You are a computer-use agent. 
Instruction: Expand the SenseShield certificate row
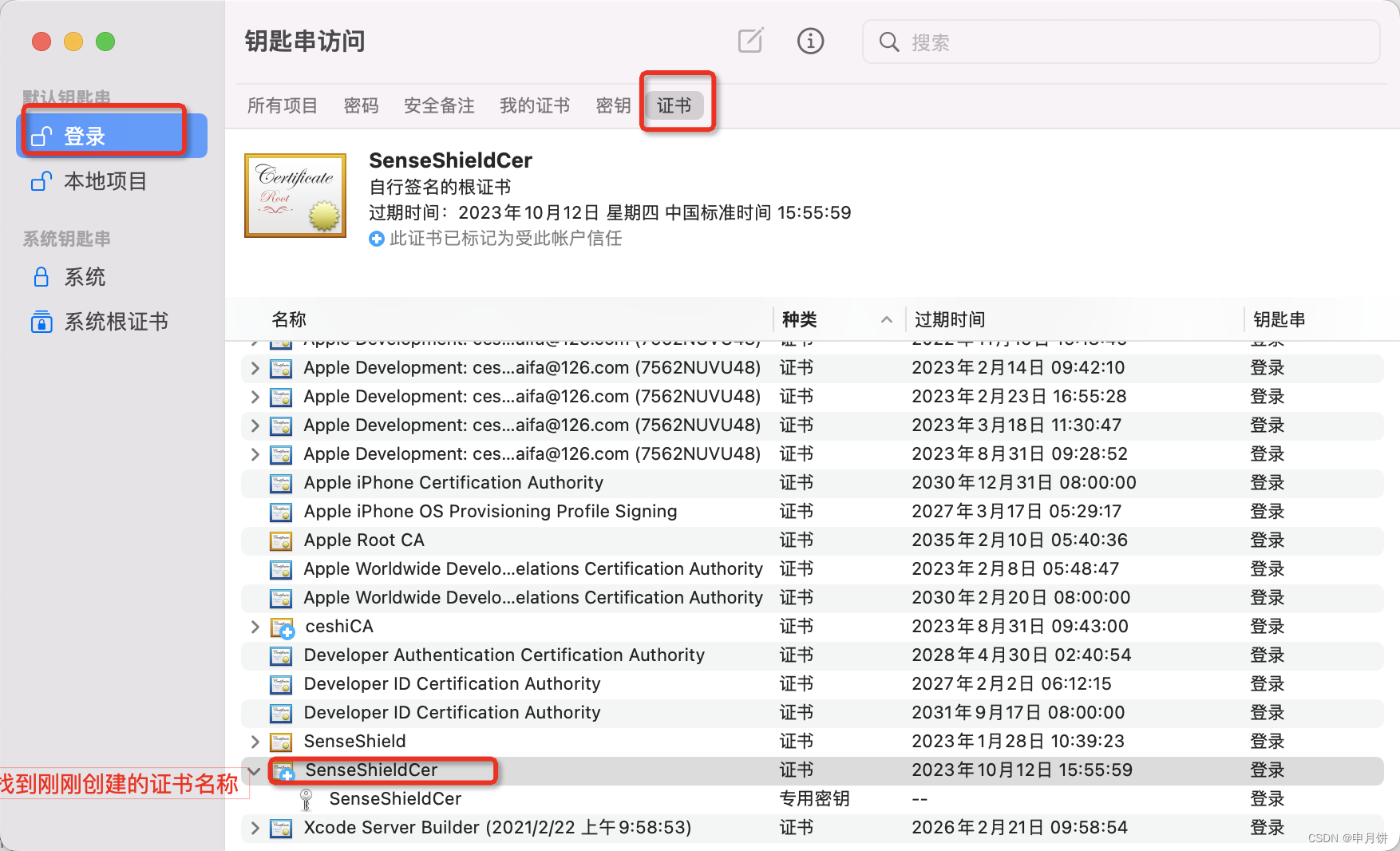255,742
